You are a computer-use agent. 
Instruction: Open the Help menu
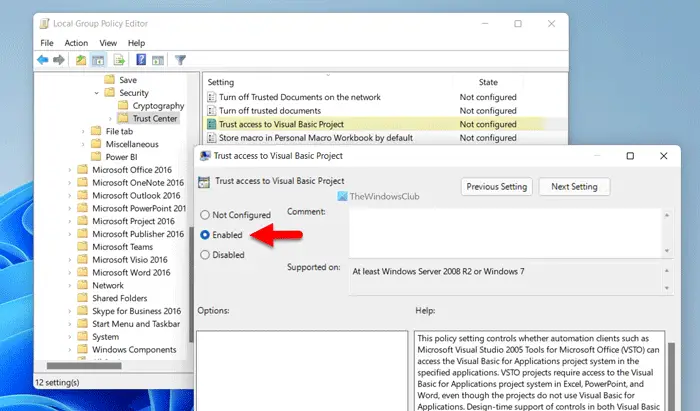click(x=136, y=43)
